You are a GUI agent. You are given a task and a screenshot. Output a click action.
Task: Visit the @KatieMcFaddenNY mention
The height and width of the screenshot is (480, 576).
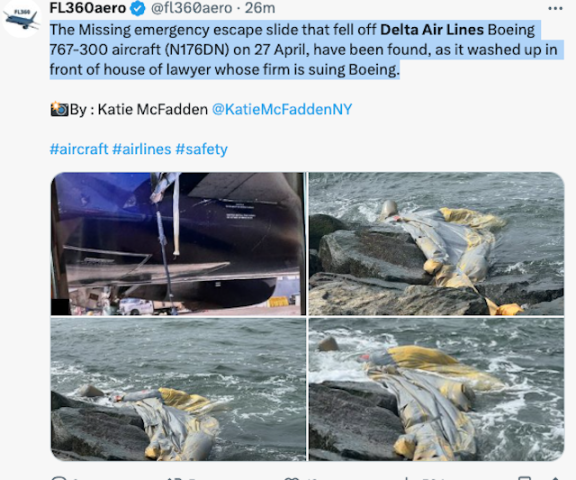tap(282, 109)
